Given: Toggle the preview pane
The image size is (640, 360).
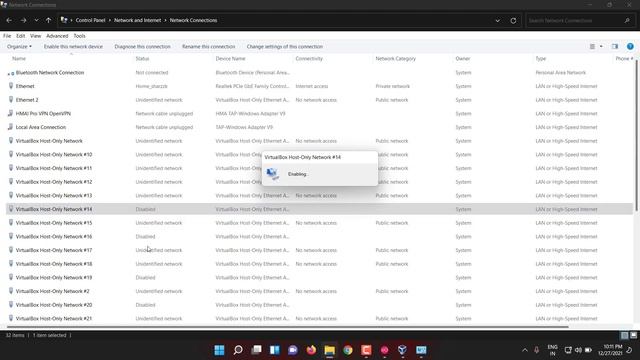Looking at the screenshot, I should tap(615, 47).
